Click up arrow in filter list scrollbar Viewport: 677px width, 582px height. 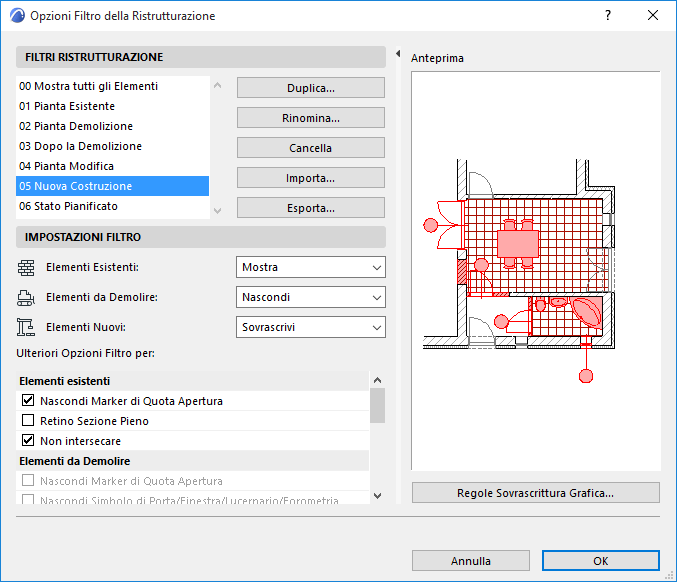tap(218, 86)
